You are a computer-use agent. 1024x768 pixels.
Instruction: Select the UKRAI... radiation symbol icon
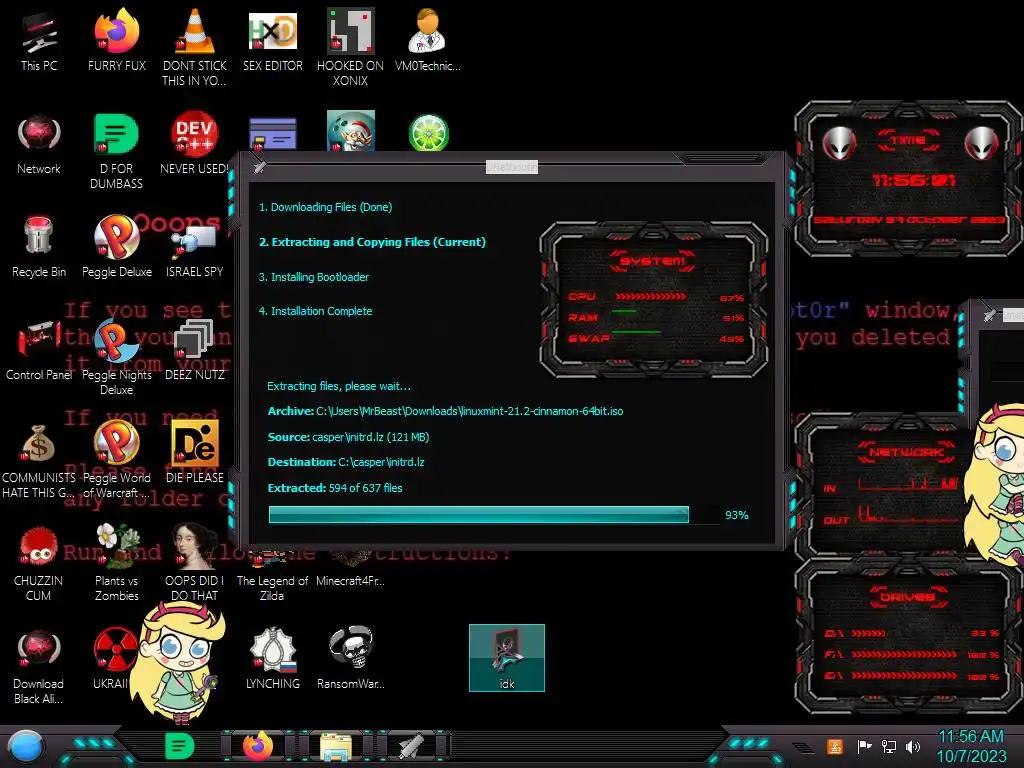point(112,660)
